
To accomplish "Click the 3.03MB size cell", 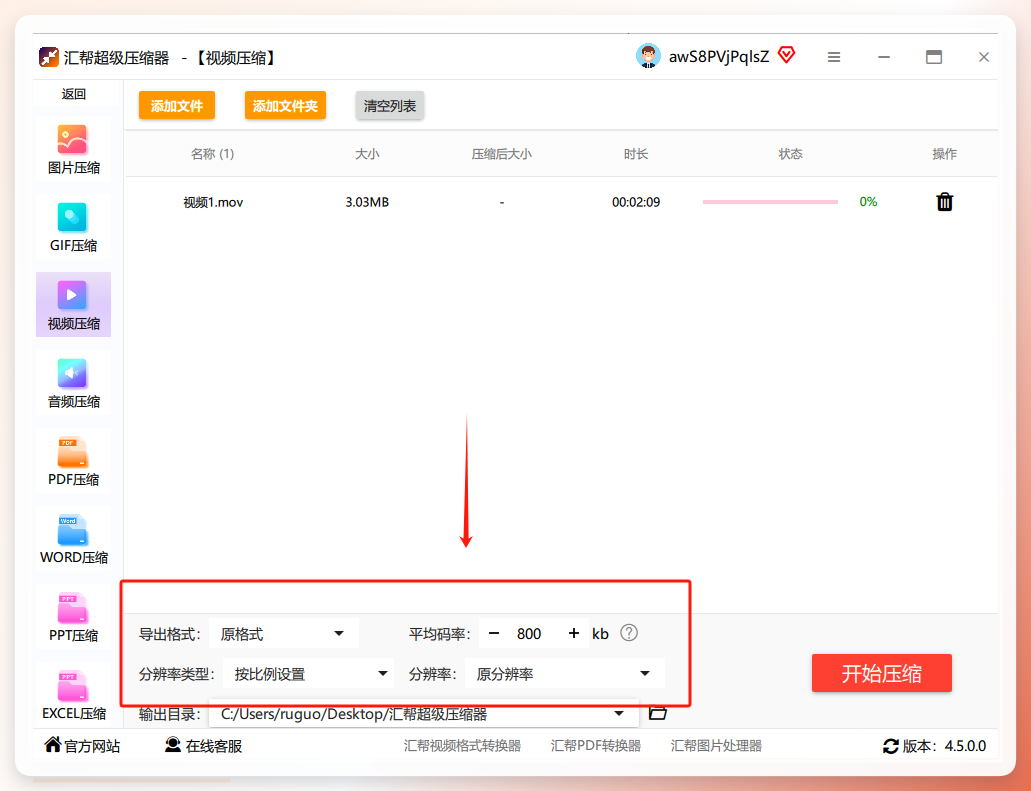I will coord(367,202).
